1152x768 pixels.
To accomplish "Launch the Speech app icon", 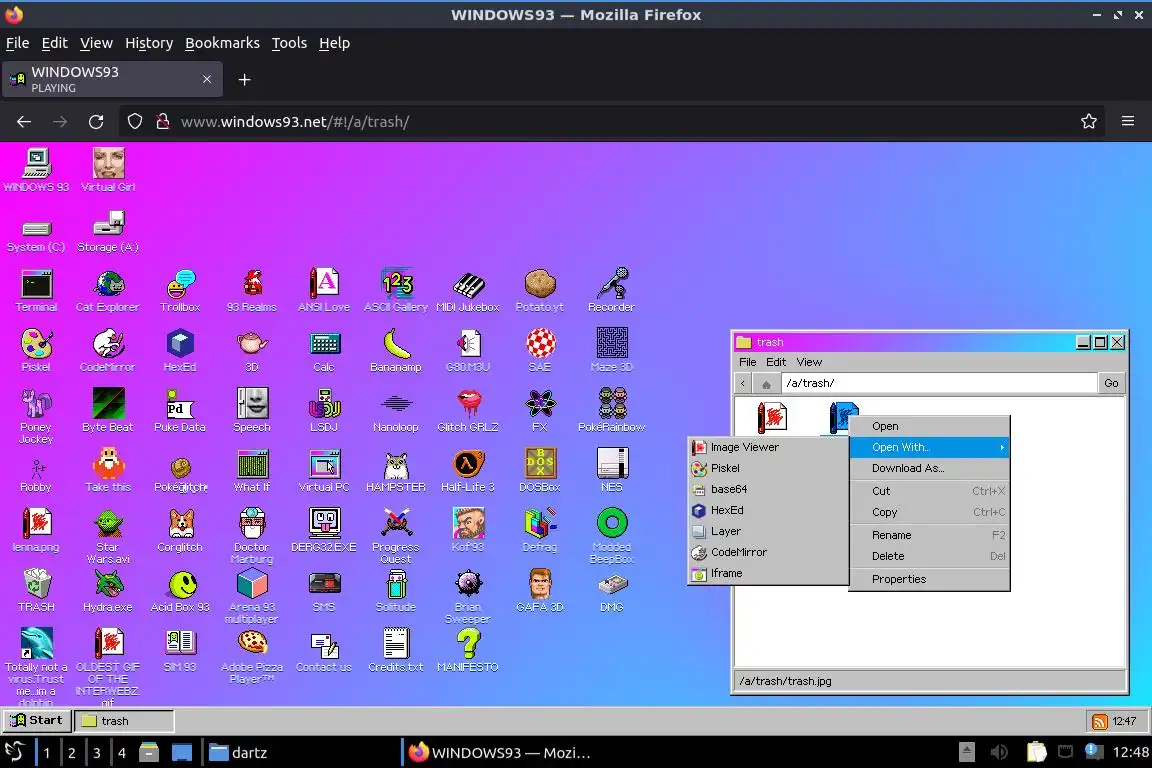I will coord(252,411).
